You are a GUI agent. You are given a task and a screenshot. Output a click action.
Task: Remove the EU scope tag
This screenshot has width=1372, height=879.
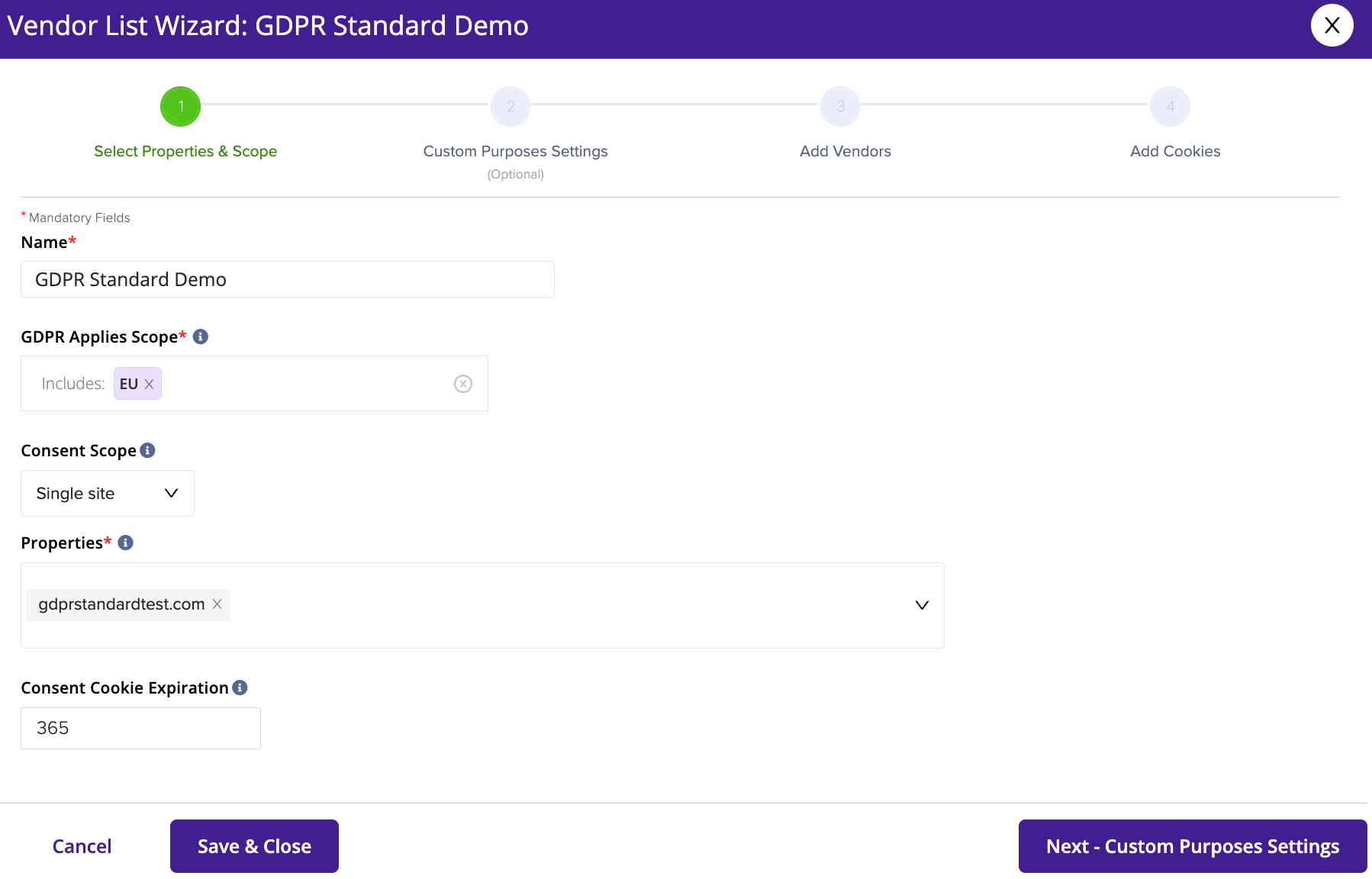pos(150,385)
